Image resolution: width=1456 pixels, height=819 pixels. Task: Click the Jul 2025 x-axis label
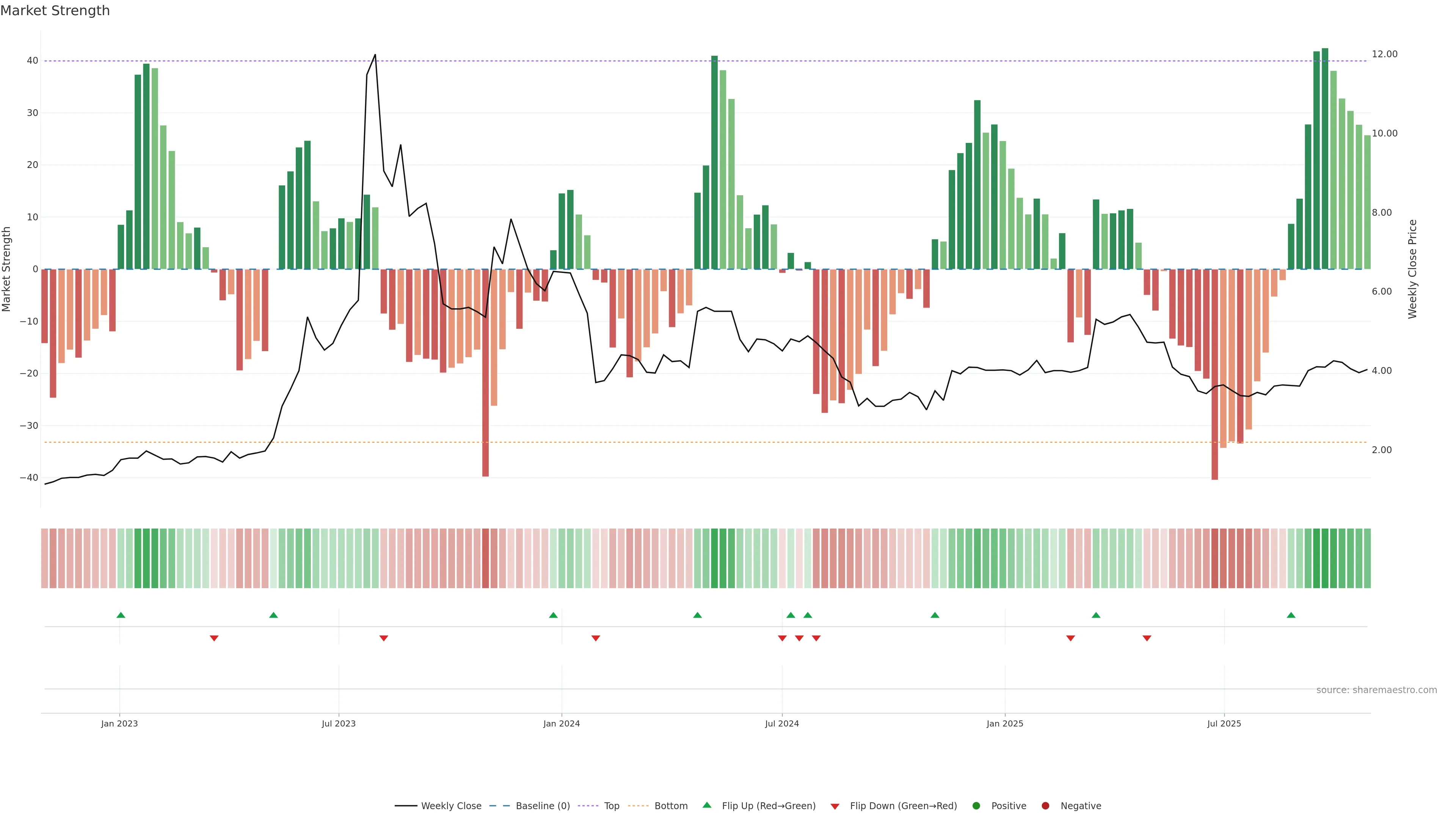[1224, 723]
